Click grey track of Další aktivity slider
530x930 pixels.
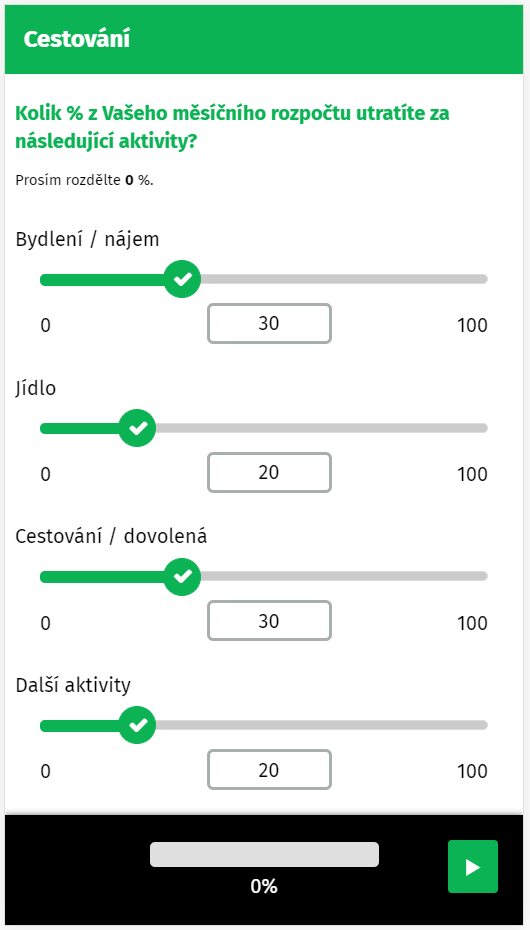pos(321,725)
